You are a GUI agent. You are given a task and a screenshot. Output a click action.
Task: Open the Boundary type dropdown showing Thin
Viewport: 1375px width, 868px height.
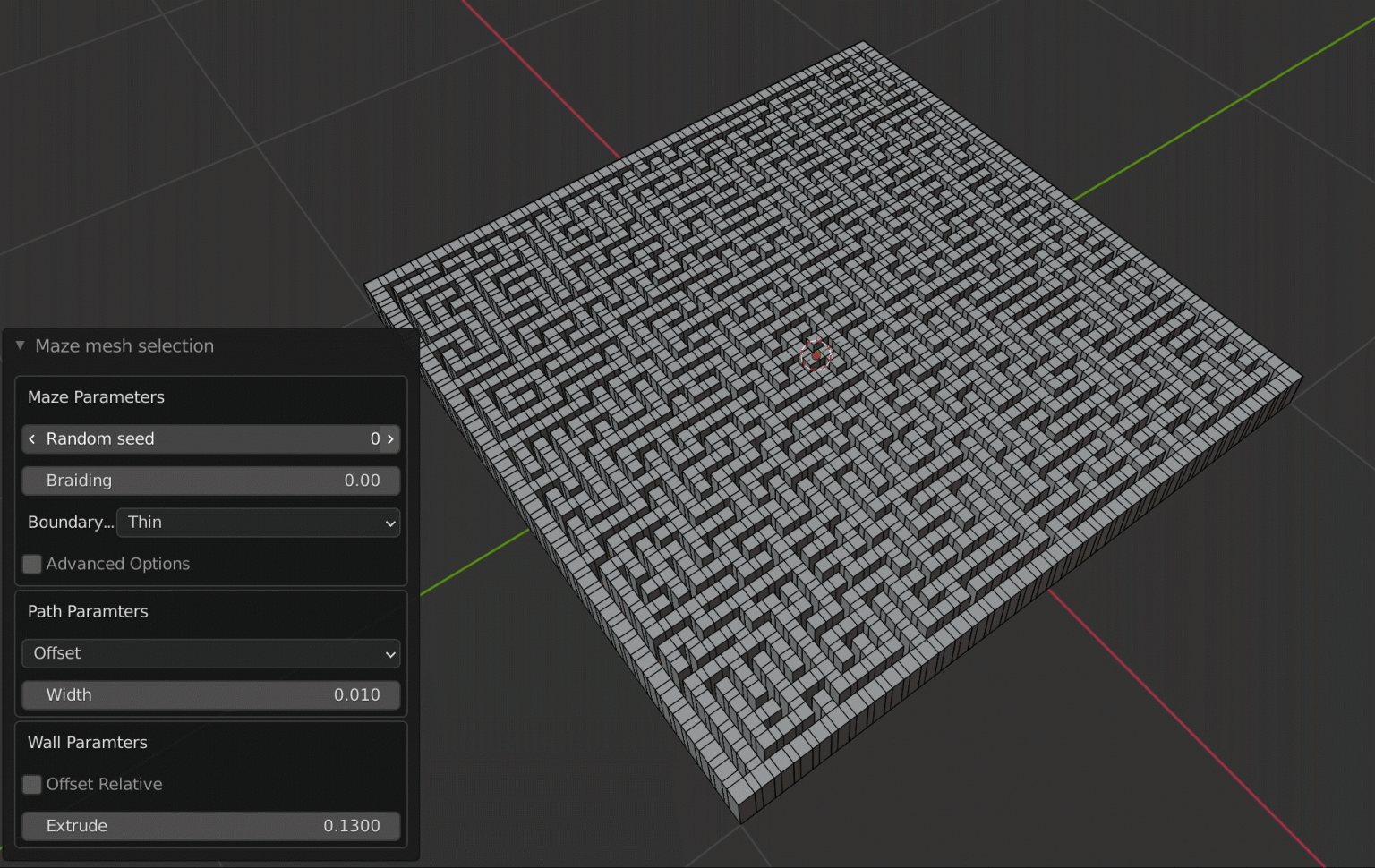pyautogui.click(x=258, y=523)
